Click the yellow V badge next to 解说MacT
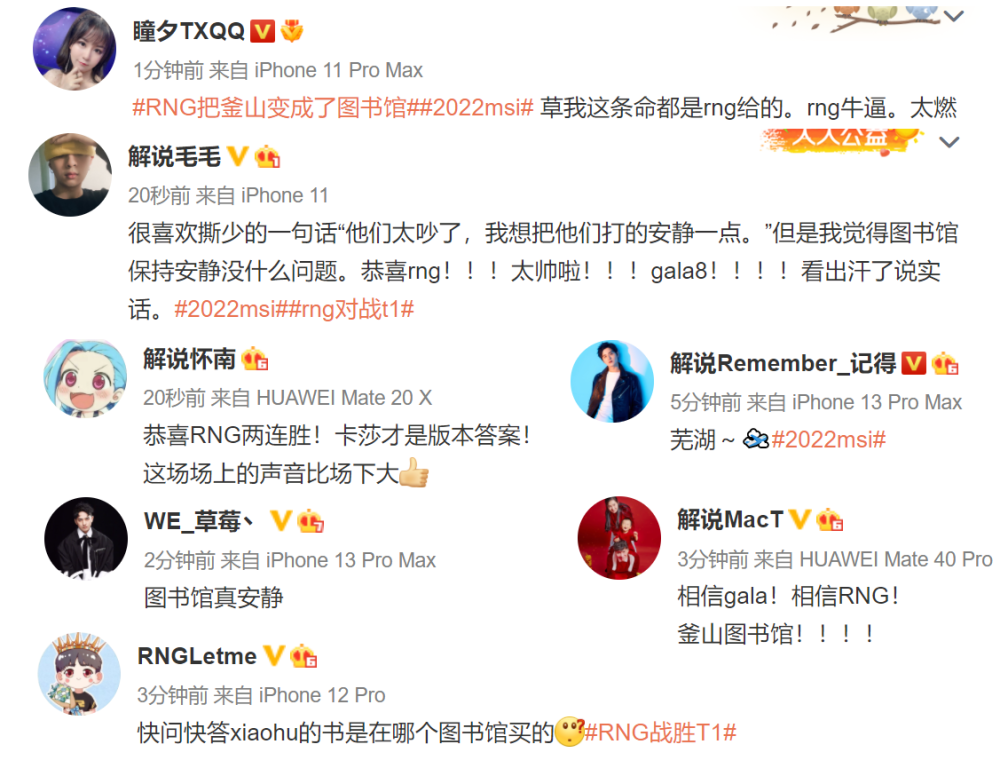 (800, 519)
